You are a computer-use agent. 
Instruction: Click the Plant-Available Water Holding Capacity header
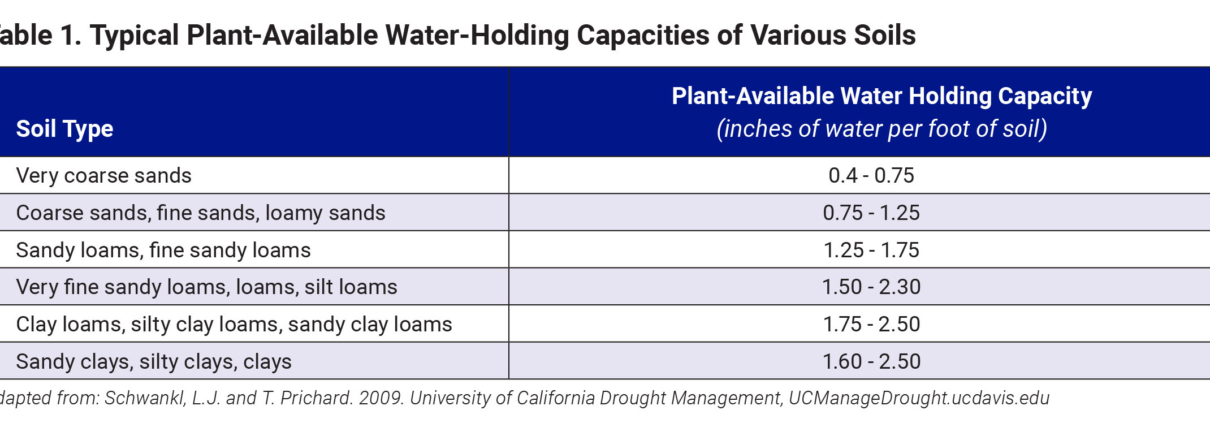[881, 97]
